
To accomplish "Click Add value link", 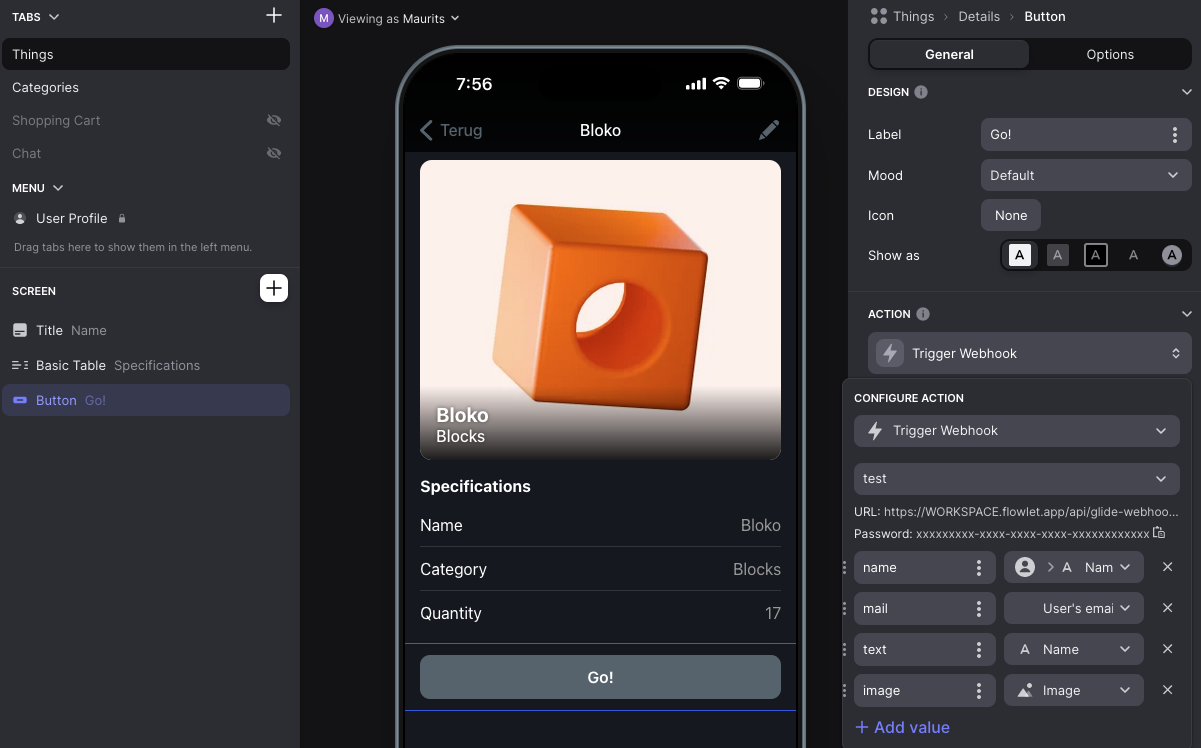I will pos(902,727).
